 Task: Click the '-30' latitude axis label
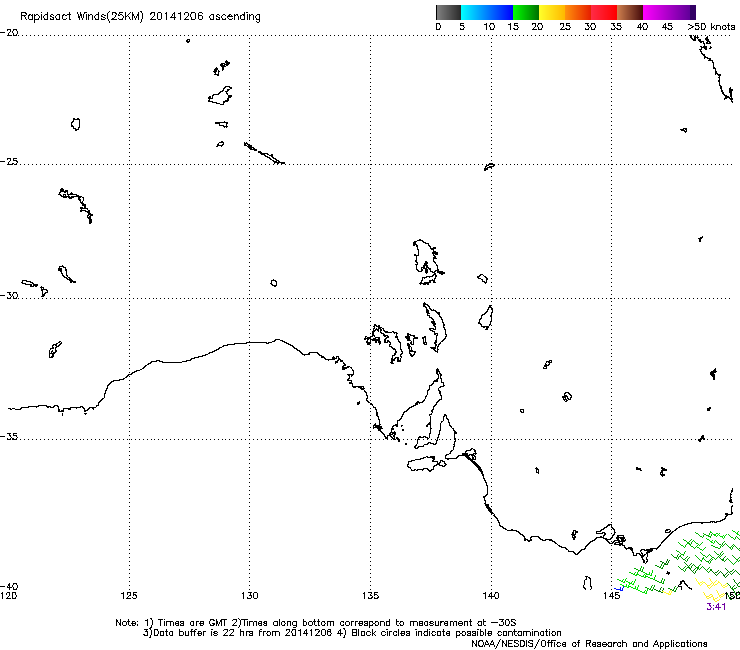point(9,295)
